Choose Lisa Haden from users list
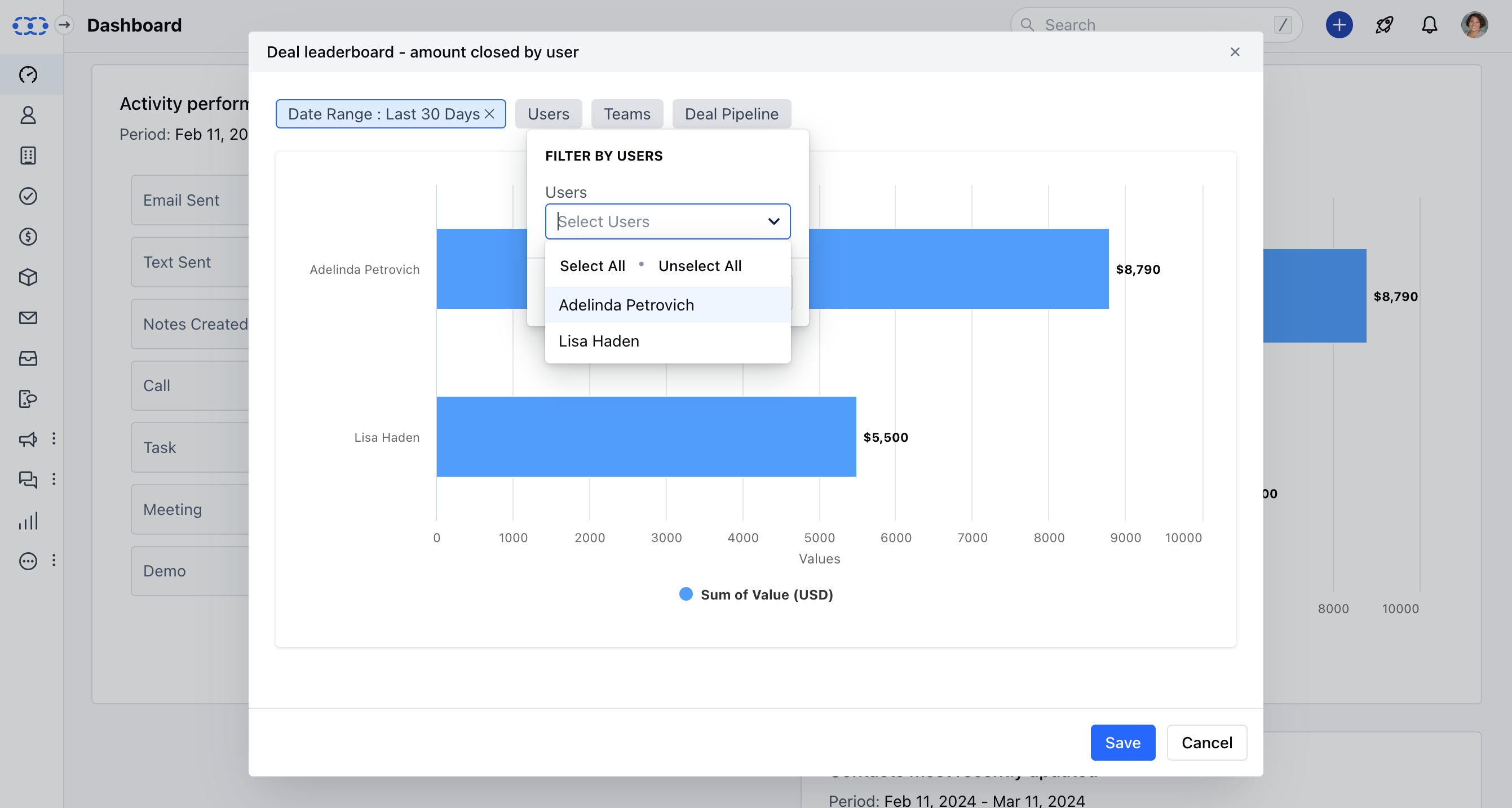Screen dimensions: 1512x808 tap(668, 341)
